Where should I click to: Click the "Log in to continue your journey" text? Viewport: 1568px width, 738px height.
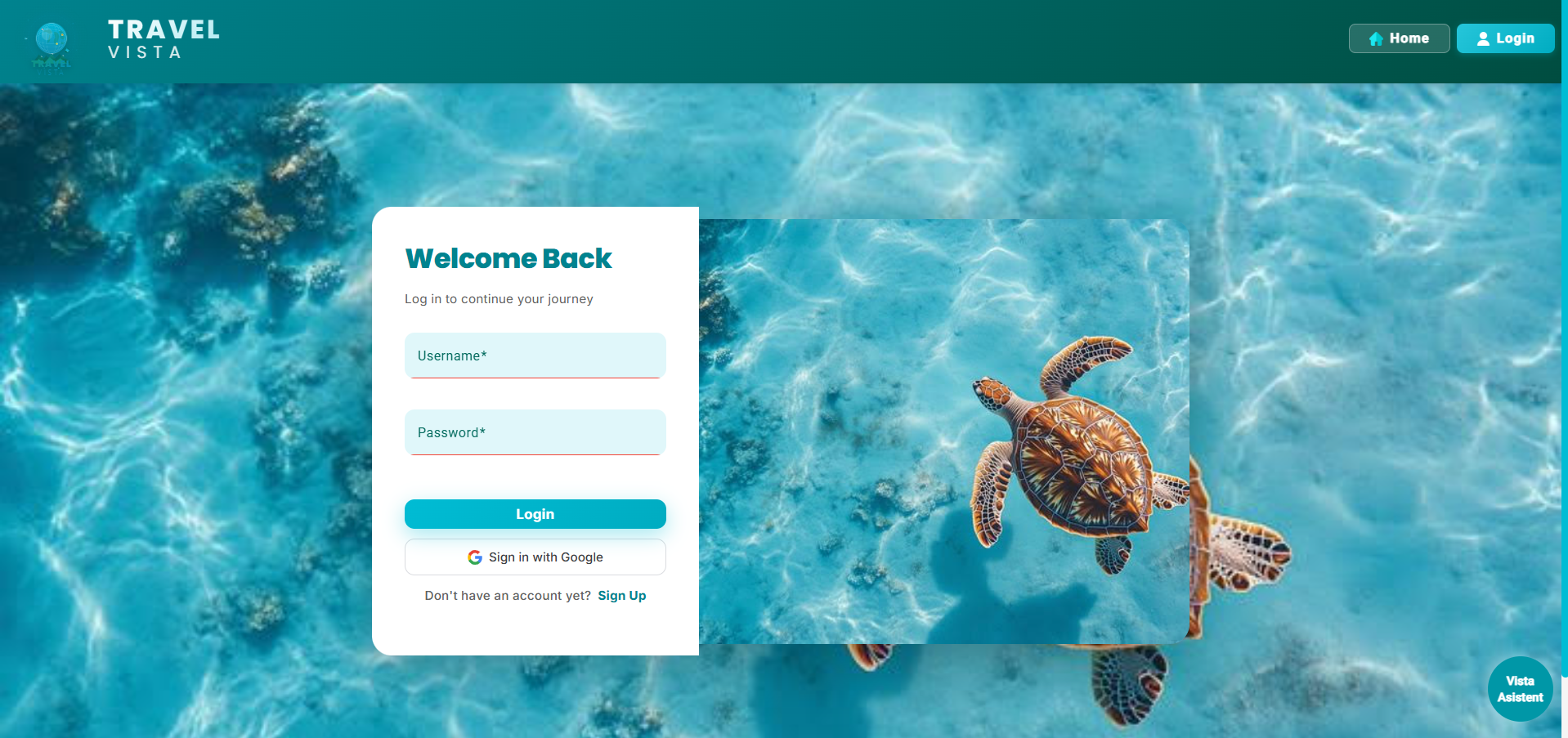pyautogui.click(x=499, y=299)
